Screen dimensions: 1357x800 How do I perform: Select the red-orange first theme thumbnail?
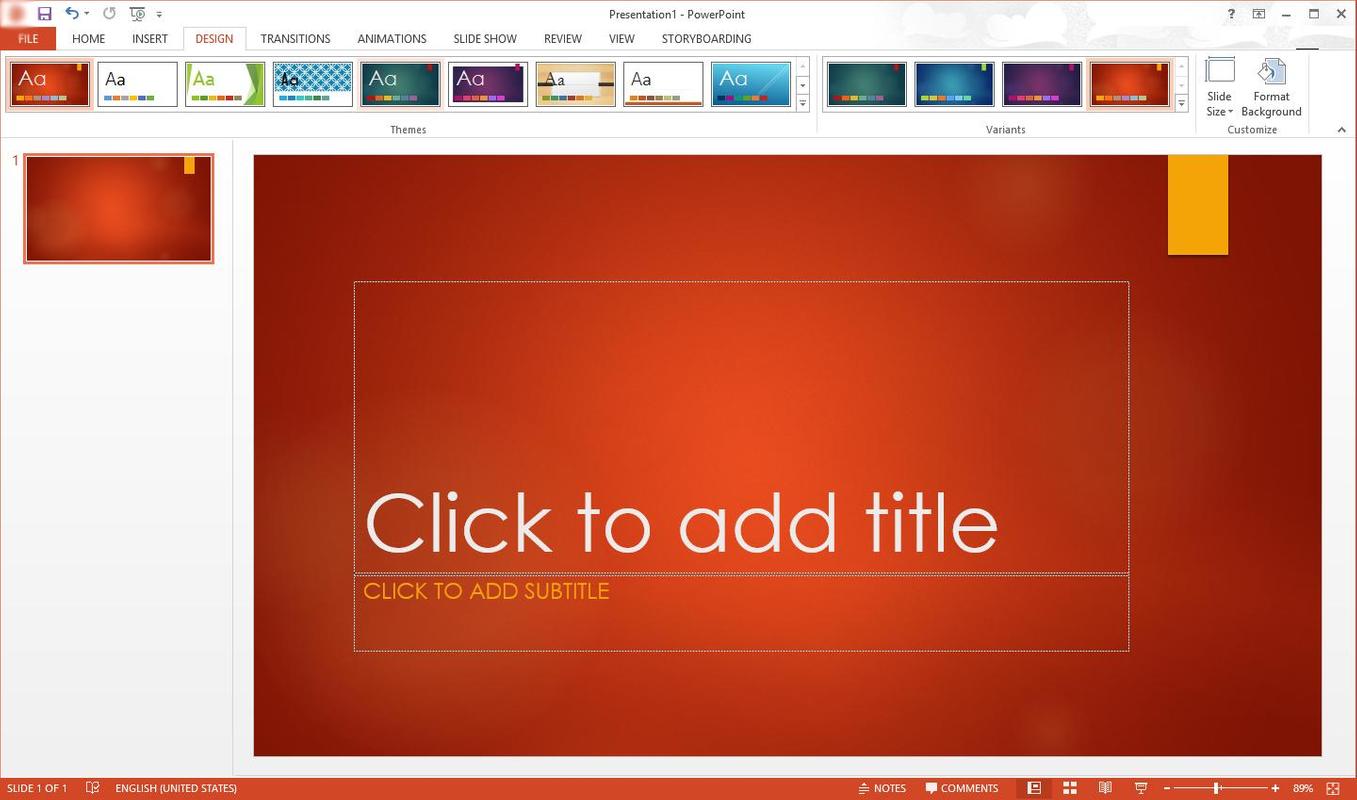coord(49,84)
